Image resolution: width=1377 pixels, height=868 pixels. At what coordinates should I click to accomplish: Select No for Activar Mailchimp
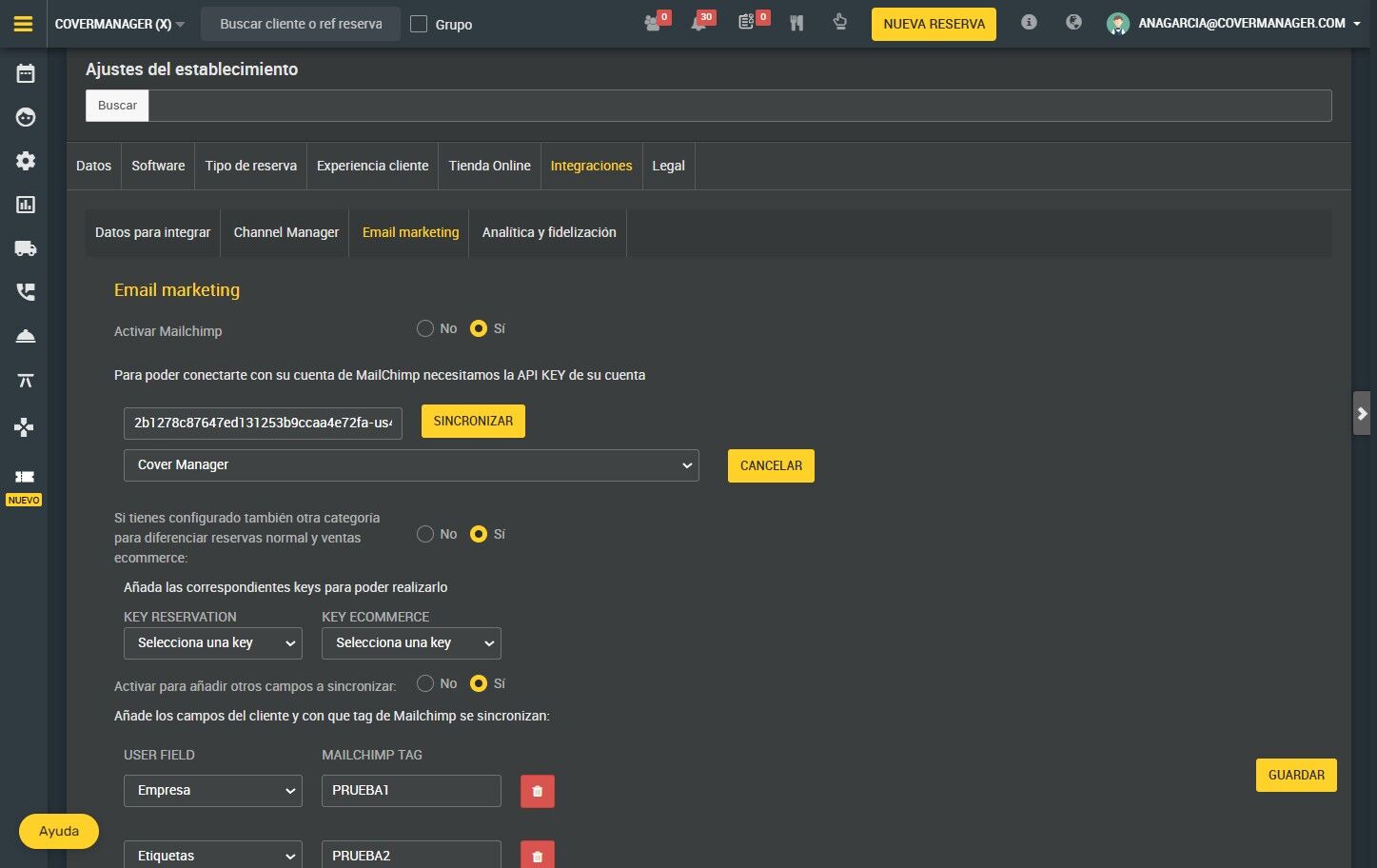click(425, 328)
